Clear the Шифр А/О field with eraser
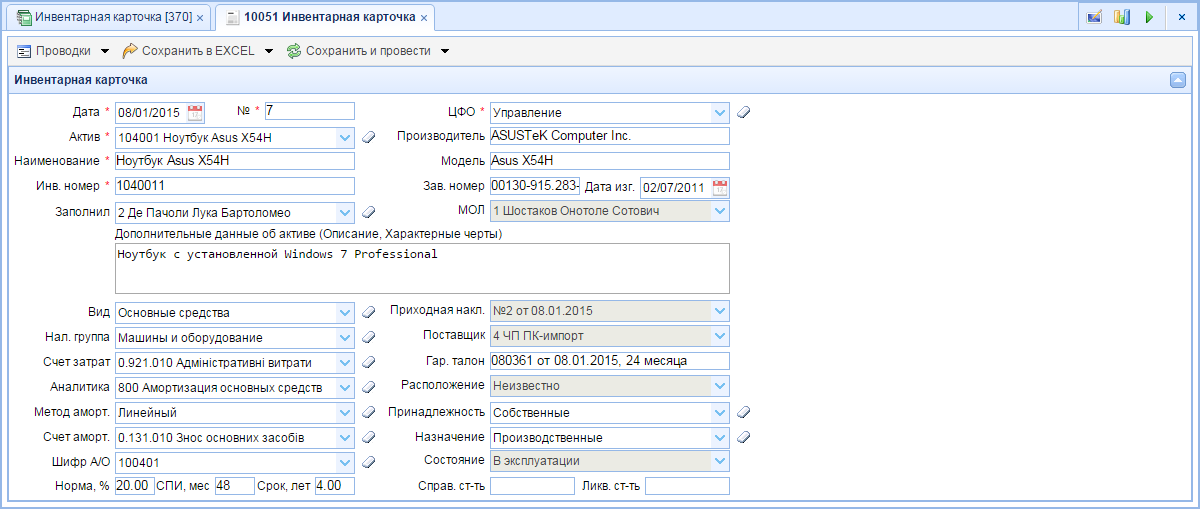 tap(367, 462)
